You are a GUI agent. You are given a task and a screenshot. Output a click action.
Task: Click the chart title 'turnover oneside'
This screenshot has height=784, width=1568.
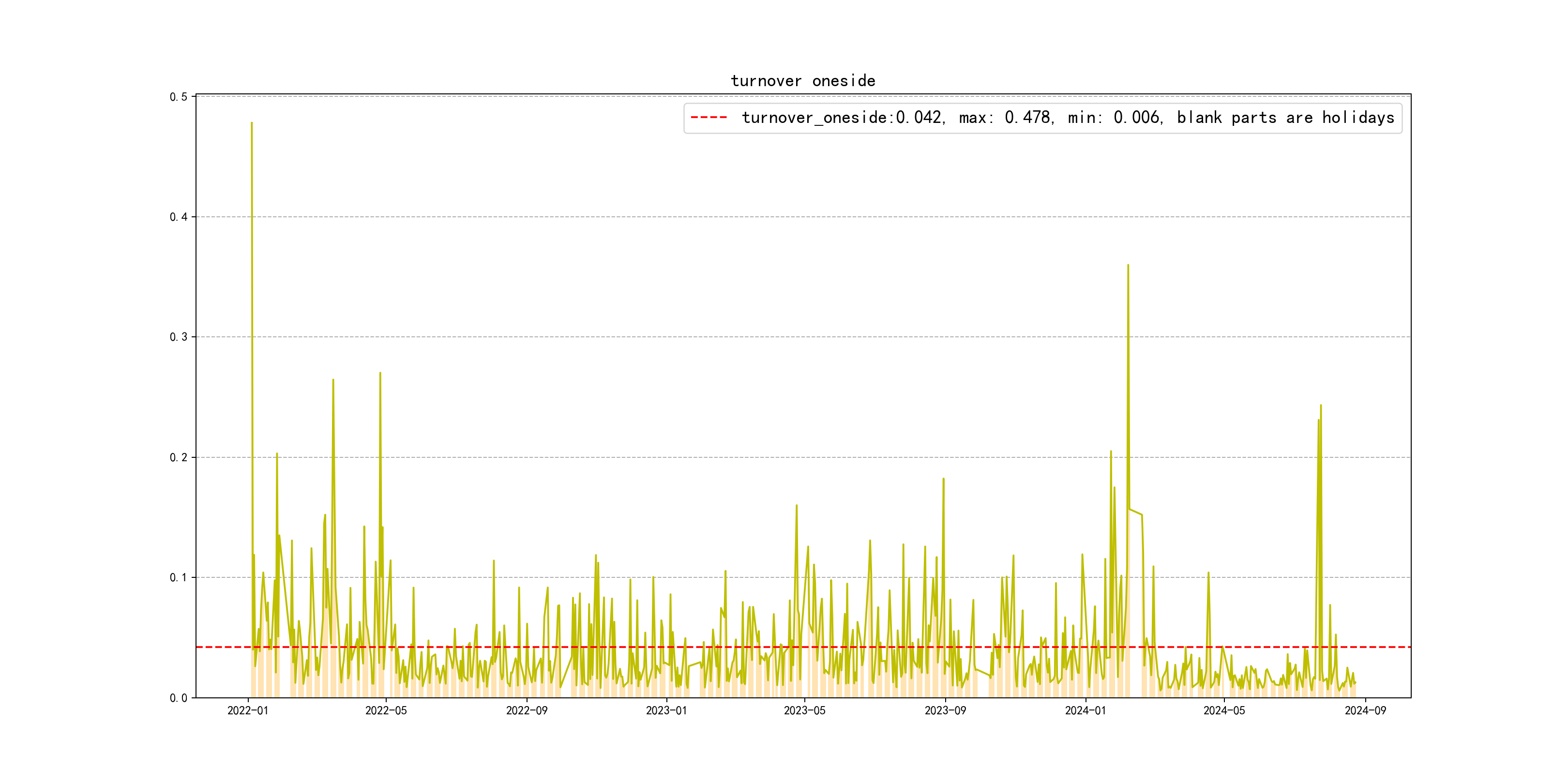pos(803,81)
